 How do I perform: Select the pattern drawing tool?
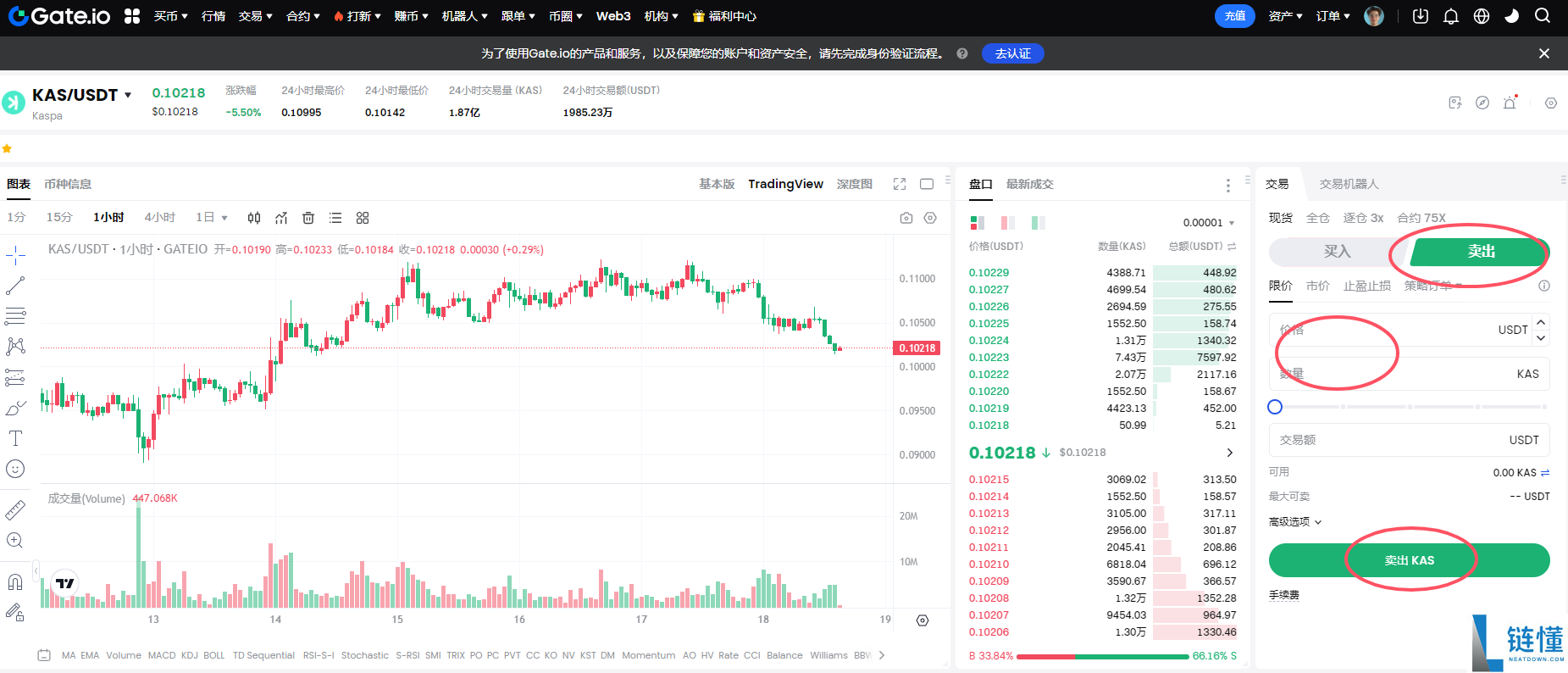tap(15, 347)
